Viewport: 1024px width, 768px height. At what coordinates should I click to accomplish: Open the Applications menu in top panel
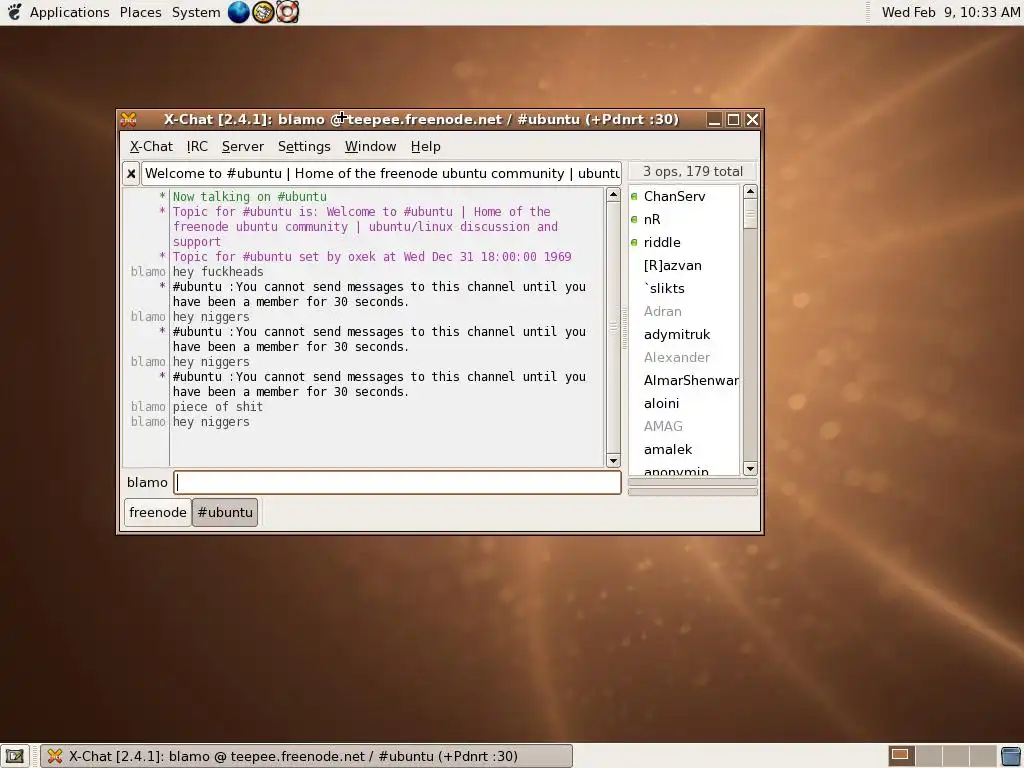(x=70, y=12)
